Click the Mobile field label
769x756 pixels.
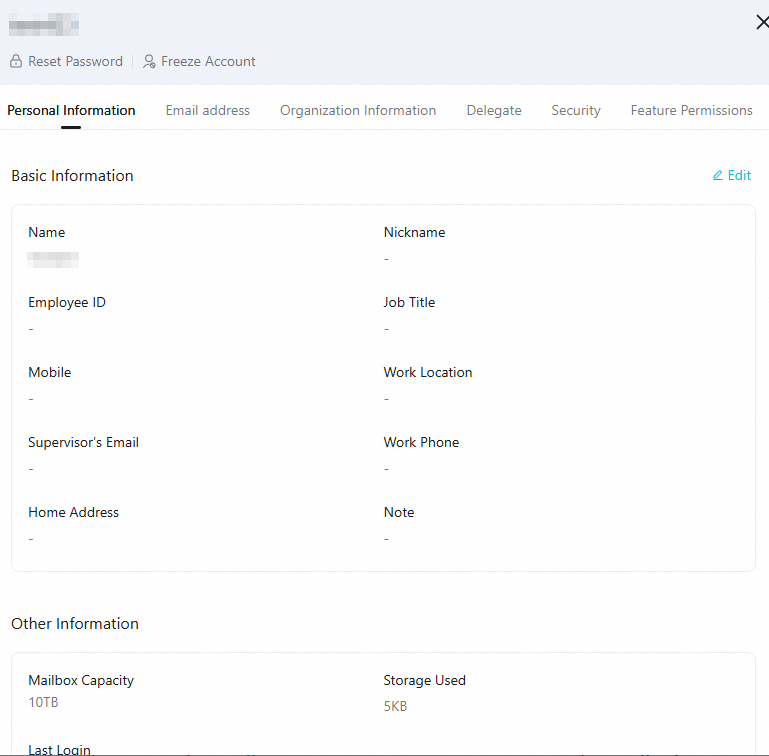pos(50,372)
